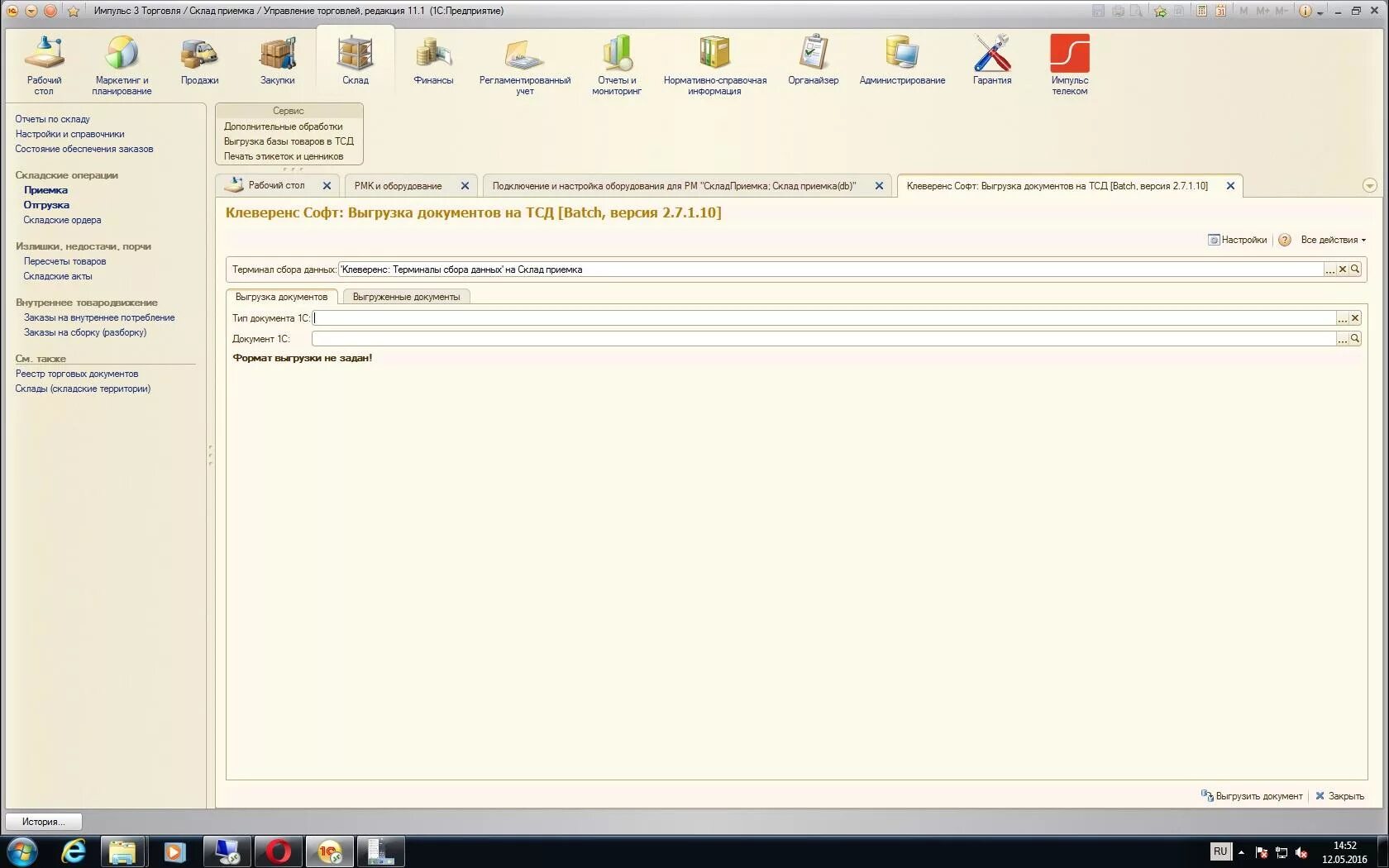Click the calculator icon in title bar
This screenshot has width=1389, height=868.
coord(1202,11)
